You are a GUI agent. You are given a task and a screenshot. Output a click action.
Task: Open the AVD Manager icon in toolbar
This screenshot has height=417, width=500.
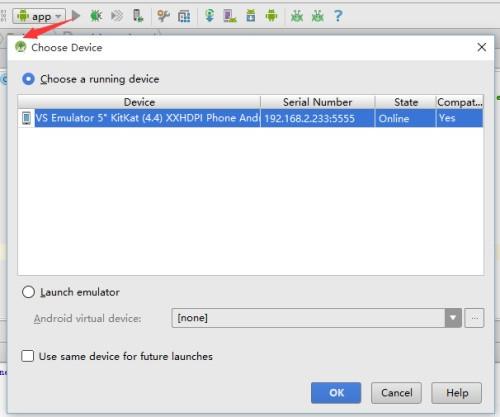(x=230, y=16)
